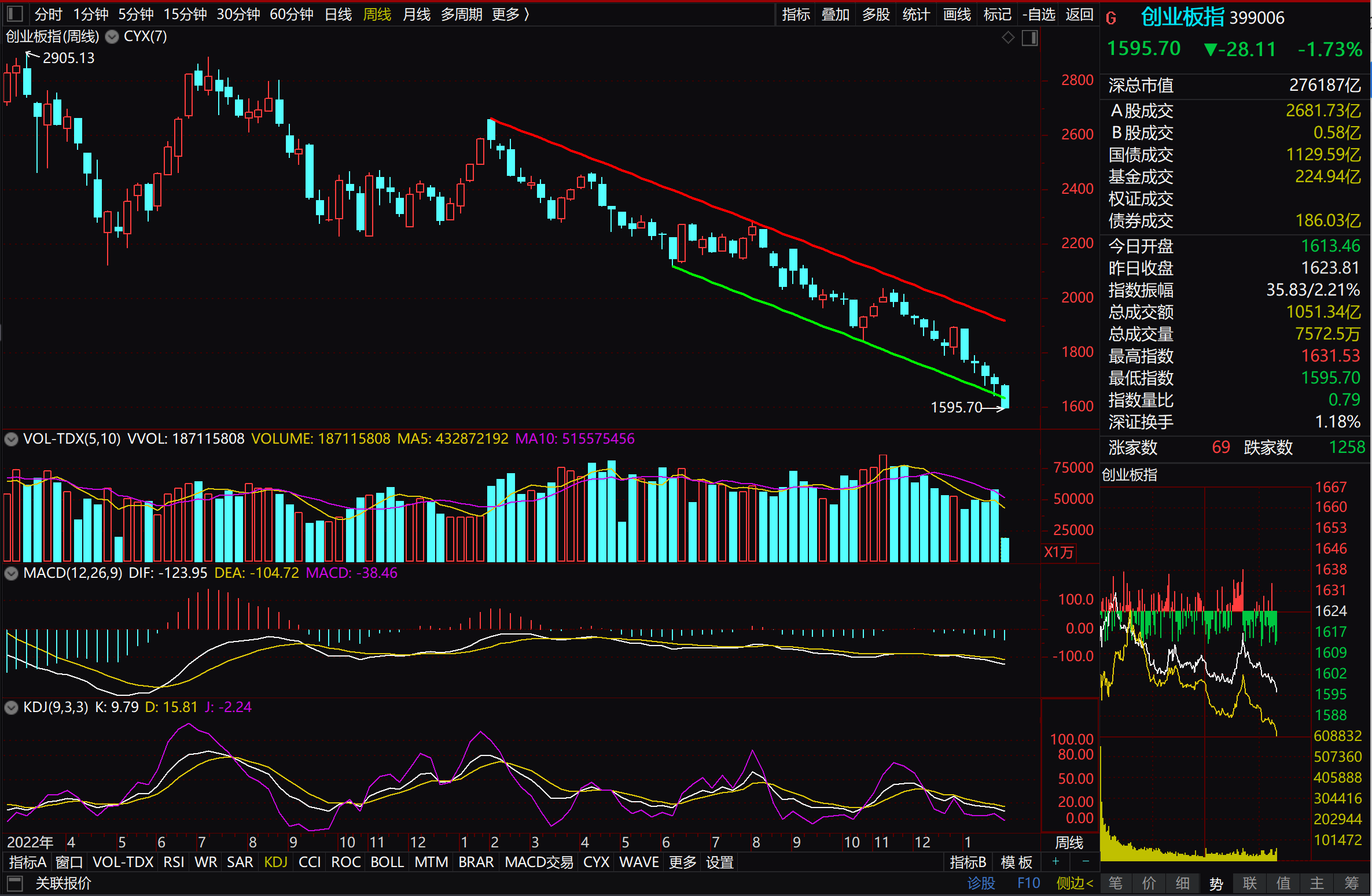
Task: Select the 主 tab in right panel
Action: pyautogui.click(x=1317, y=883)
